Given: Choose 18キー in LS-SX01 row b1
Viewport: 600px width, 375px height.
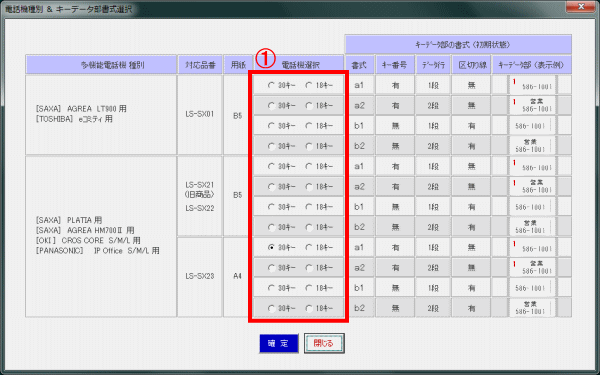Looking at the screenshot, I should pos(309,126).
